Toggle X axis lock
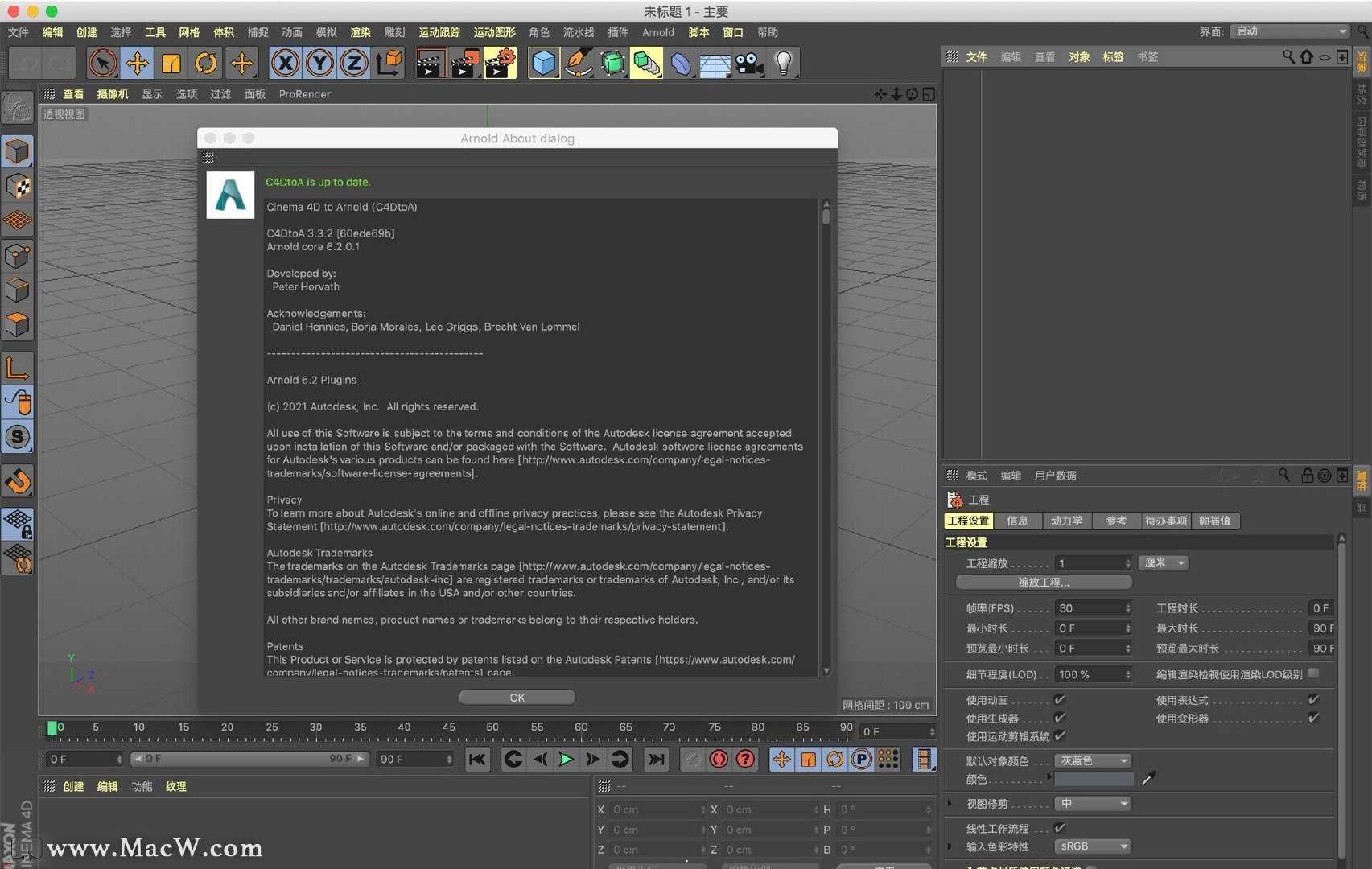The height and width of the screenshot is (869, 1372). 285,63
